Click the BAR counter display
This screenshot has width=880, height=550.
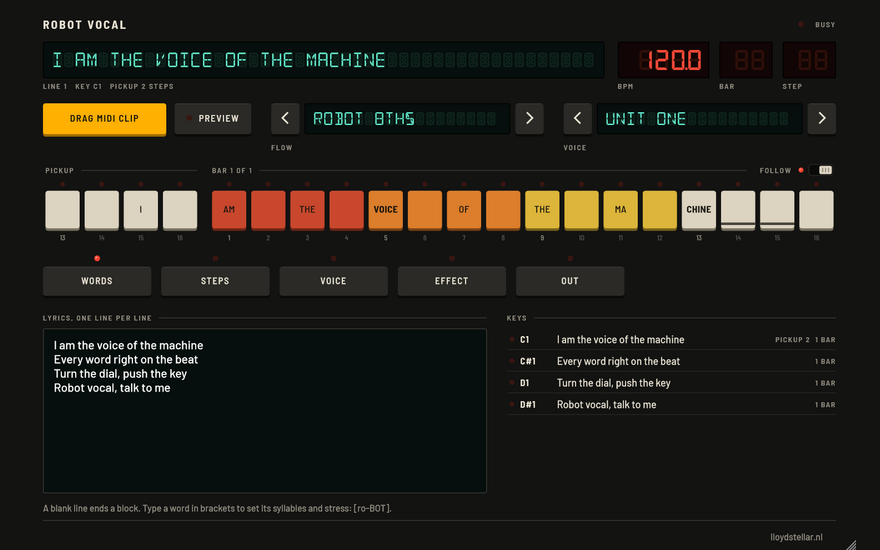746,60
